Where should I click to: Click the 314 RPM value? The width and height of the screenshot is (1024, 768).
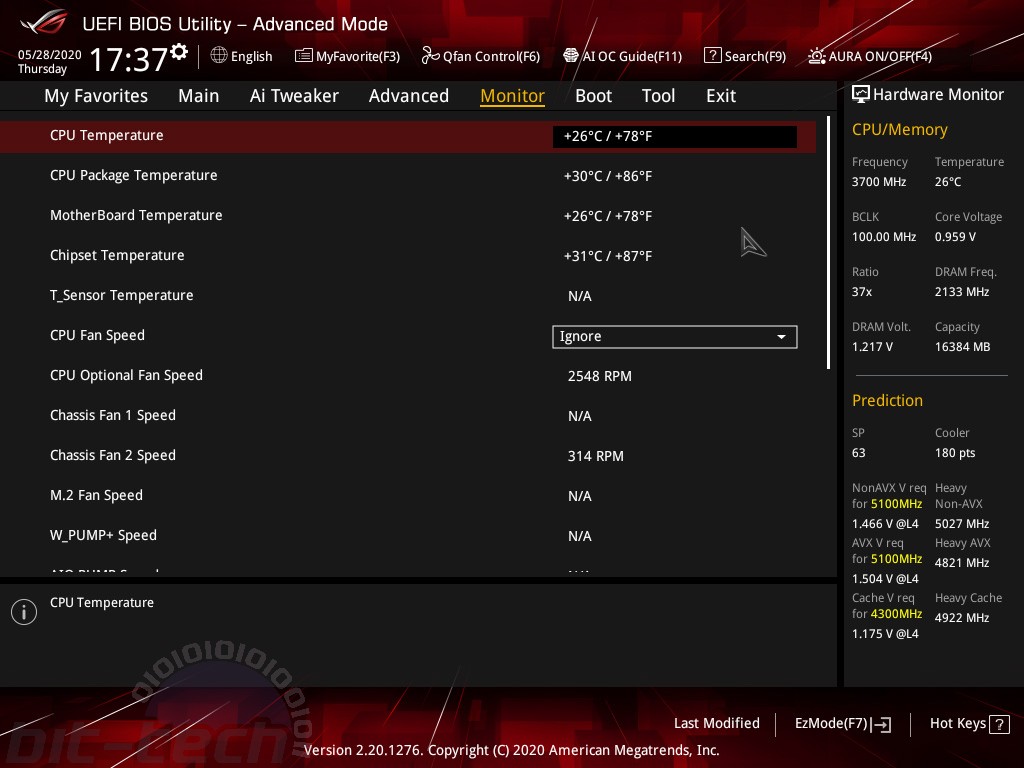click(x=596, y=456)
